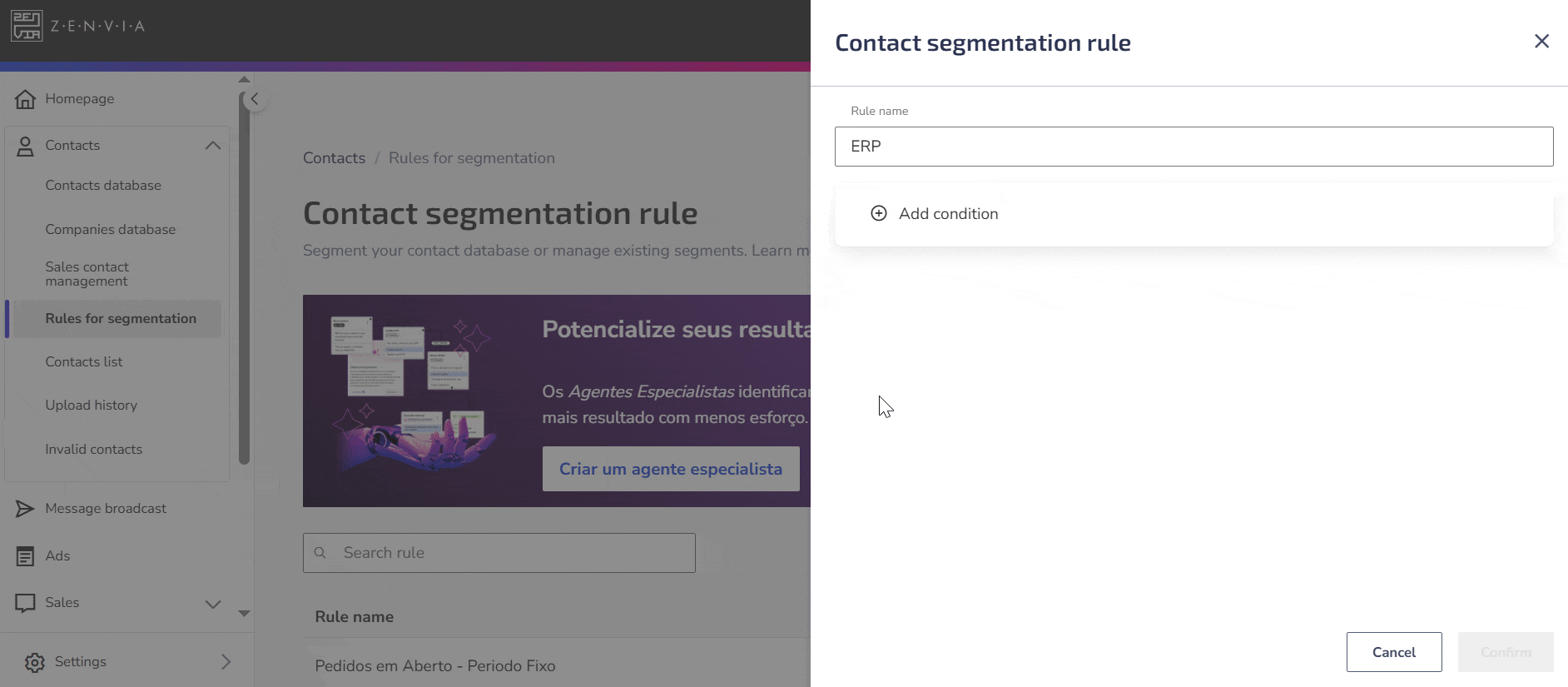Open Message broadcast paper plane icon
Viewport: 1568px width, 687px height.
pos(25,509)
